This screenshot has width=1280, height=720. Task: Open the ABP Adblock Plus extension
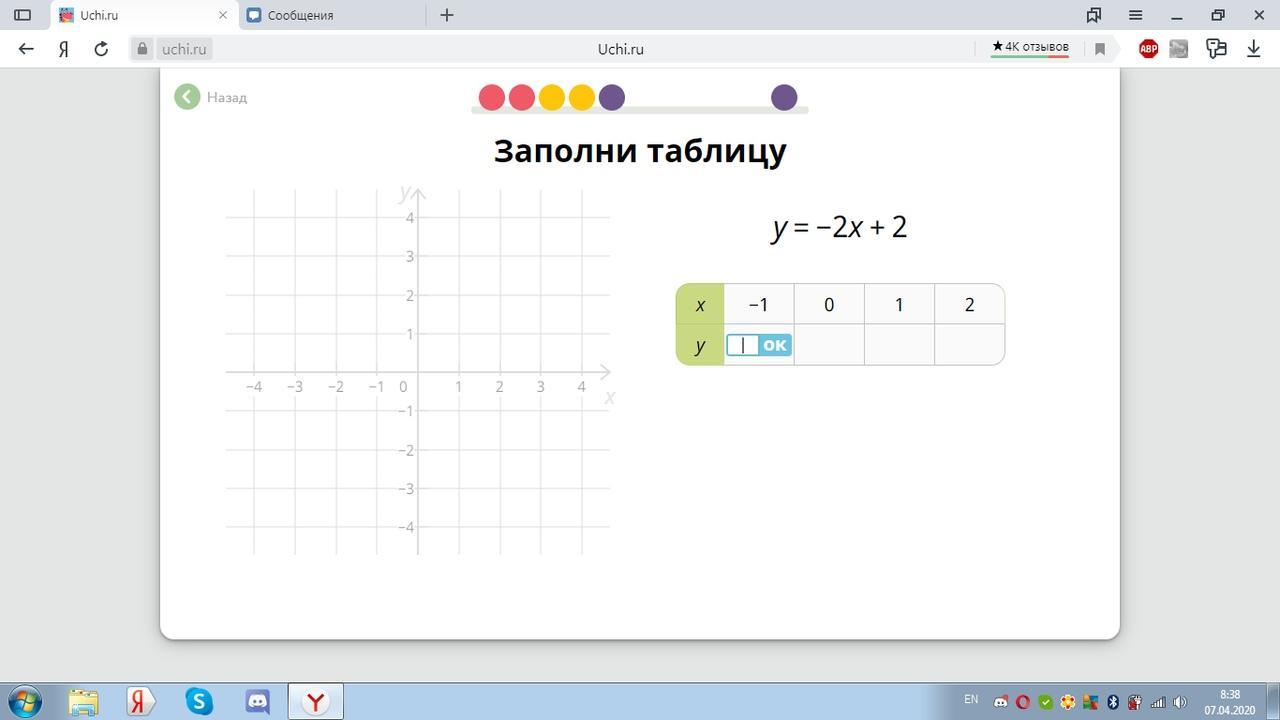pos(1148,48)
